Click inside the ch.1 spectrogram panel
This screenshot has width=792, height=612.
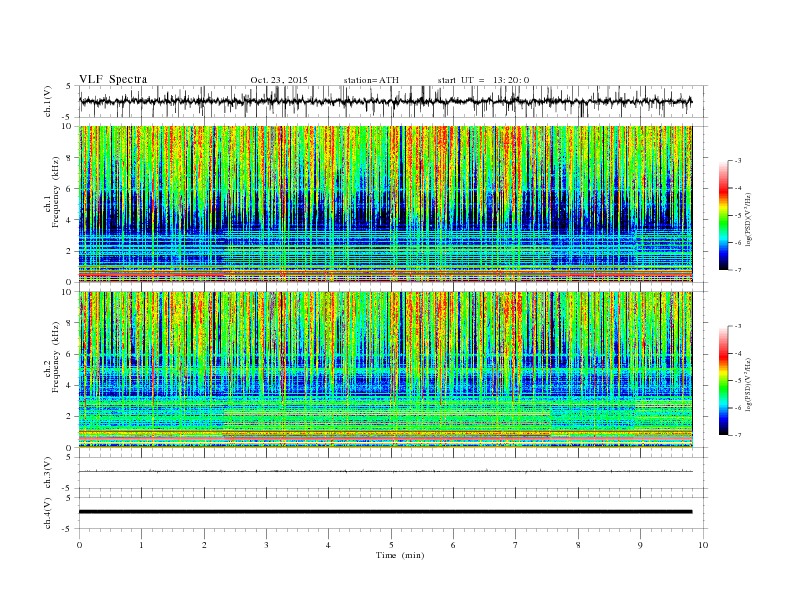tap(385, 204)
